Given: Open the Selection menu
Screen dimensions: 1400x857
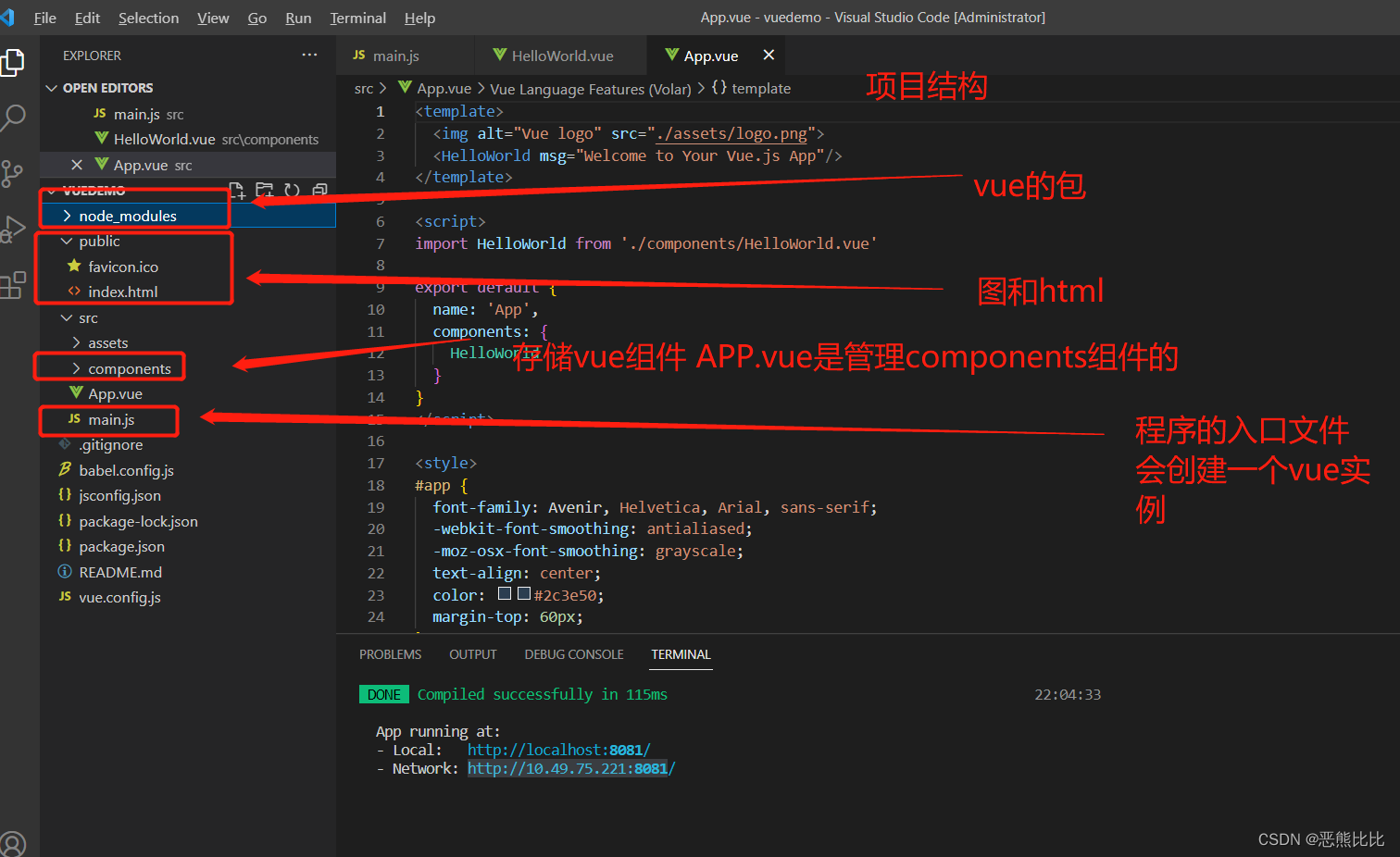Looking at the screenshot, I should point(148,18).
